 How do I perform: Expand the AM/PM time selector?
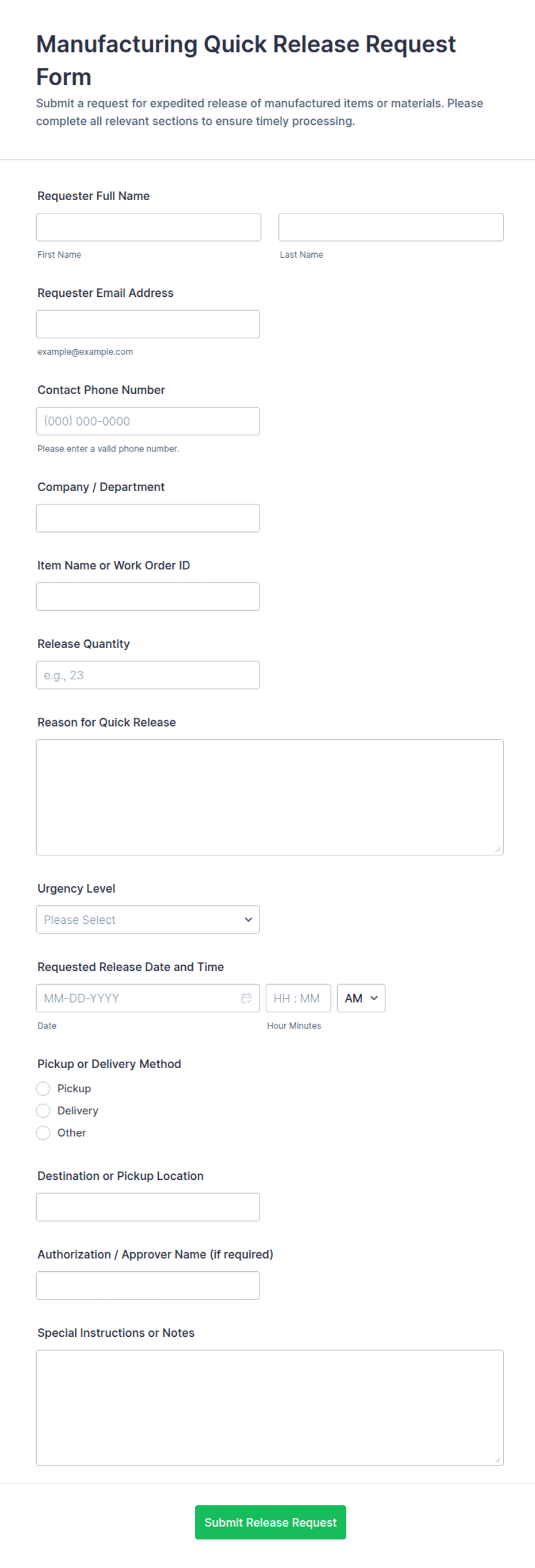360,997
